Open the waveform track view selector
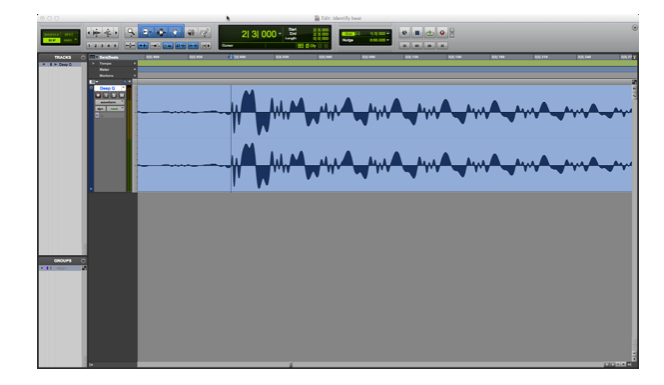This screenshot has height=385, width=664. click(110, 102)
